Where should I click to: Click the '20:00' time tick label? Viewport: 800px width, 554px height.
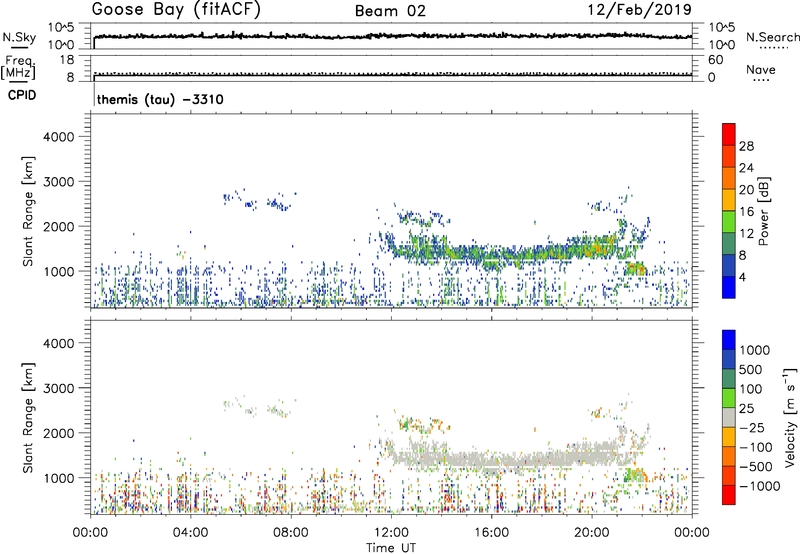click(x=592, y=533)
